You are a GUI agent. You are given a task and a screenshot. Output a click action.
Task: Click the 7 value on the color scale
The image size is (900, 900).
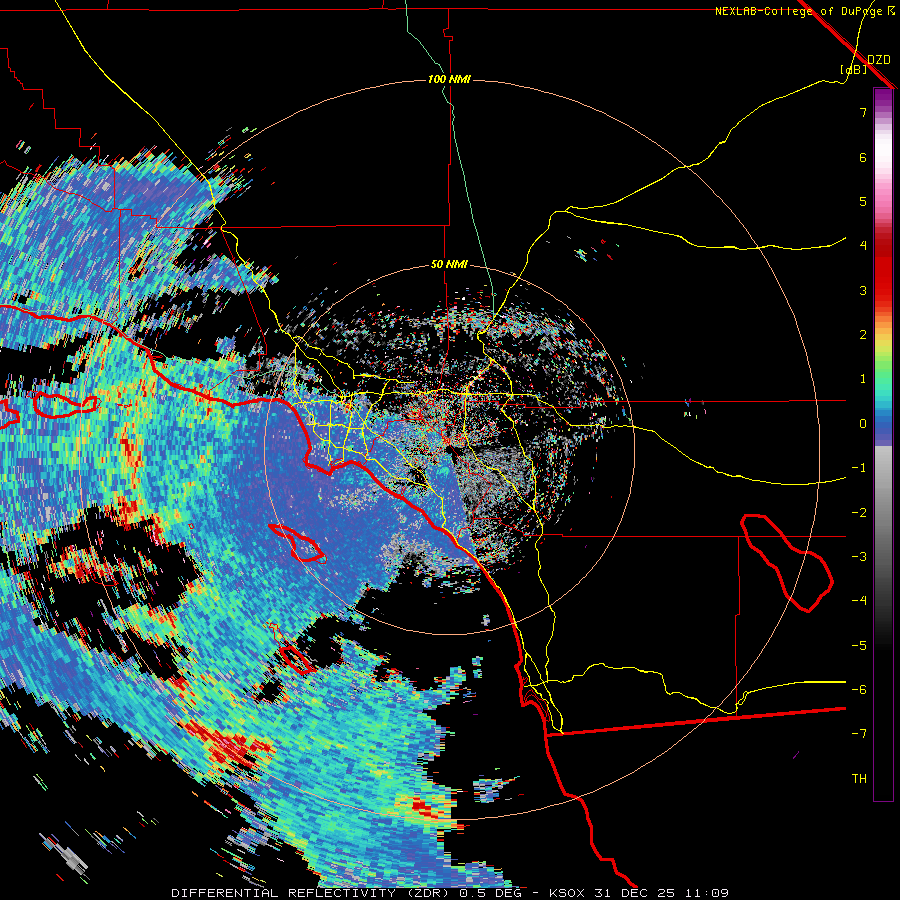[x=863, y=112]
